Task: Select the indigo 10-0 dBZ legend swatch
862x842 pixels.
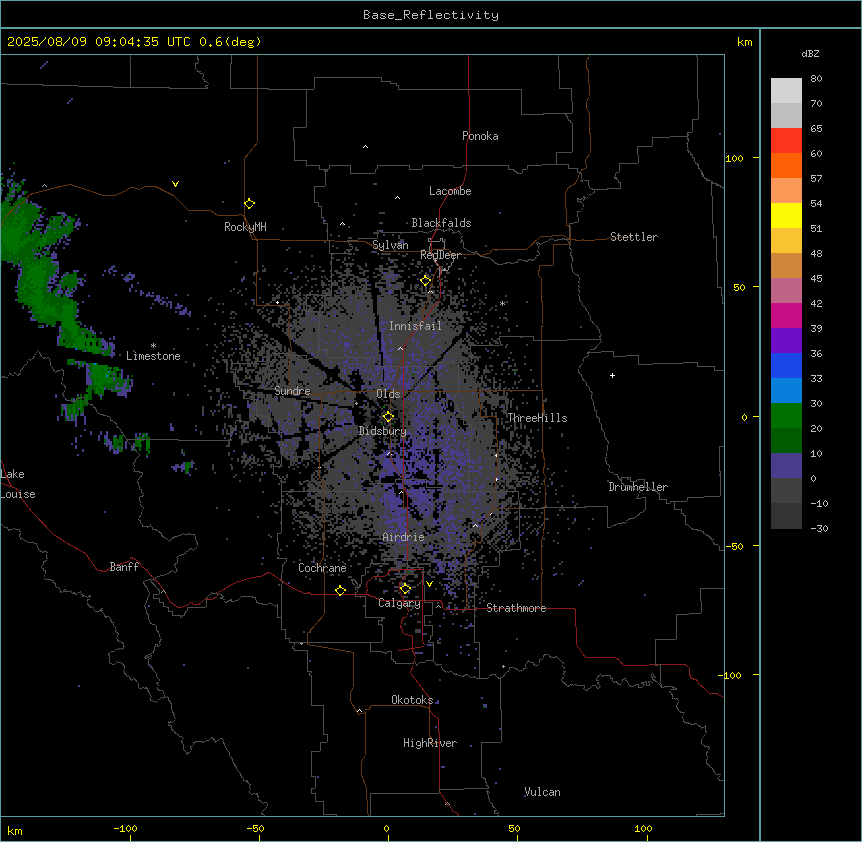Action: coord(786,466)
